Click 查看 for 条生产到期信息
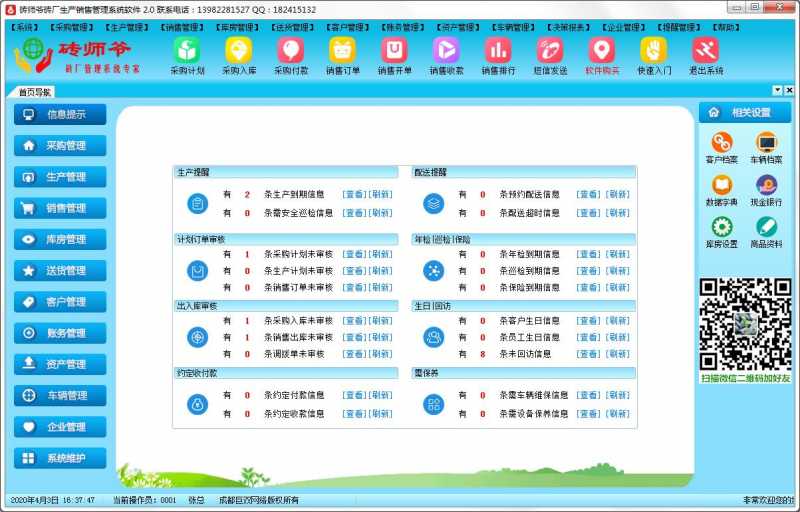The height and width of the screenshot is (512, 800). point(354,195)
